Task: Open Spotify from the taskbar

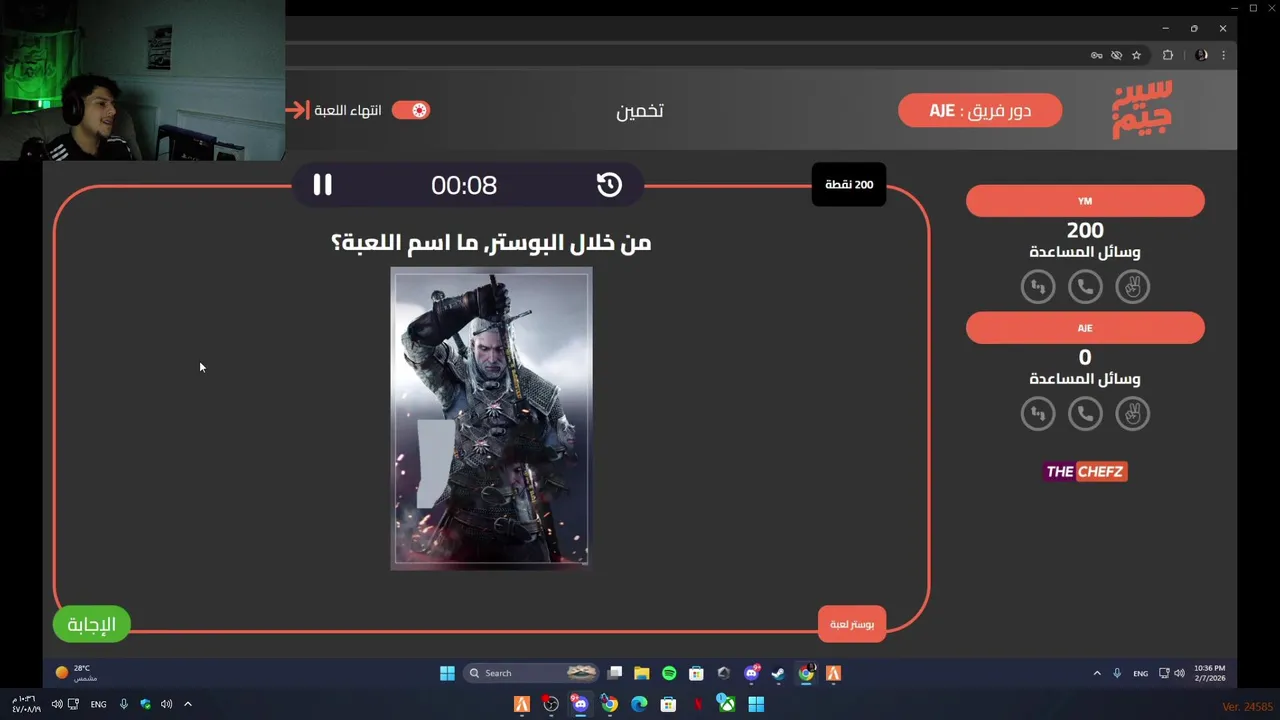Action: point(669,673)
